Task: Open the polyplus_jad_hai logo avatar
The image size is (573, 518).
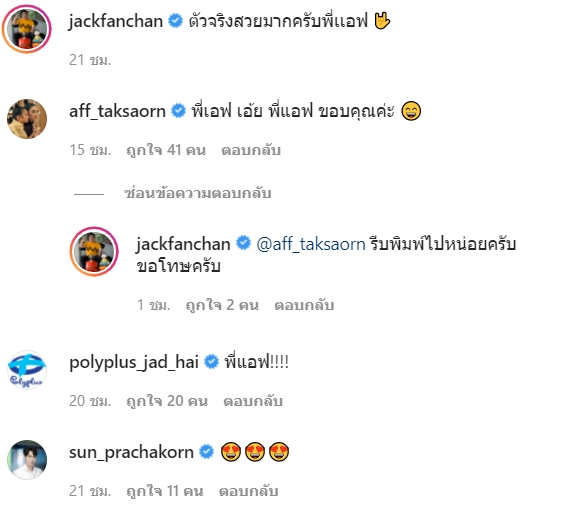Action: point(27,370)
